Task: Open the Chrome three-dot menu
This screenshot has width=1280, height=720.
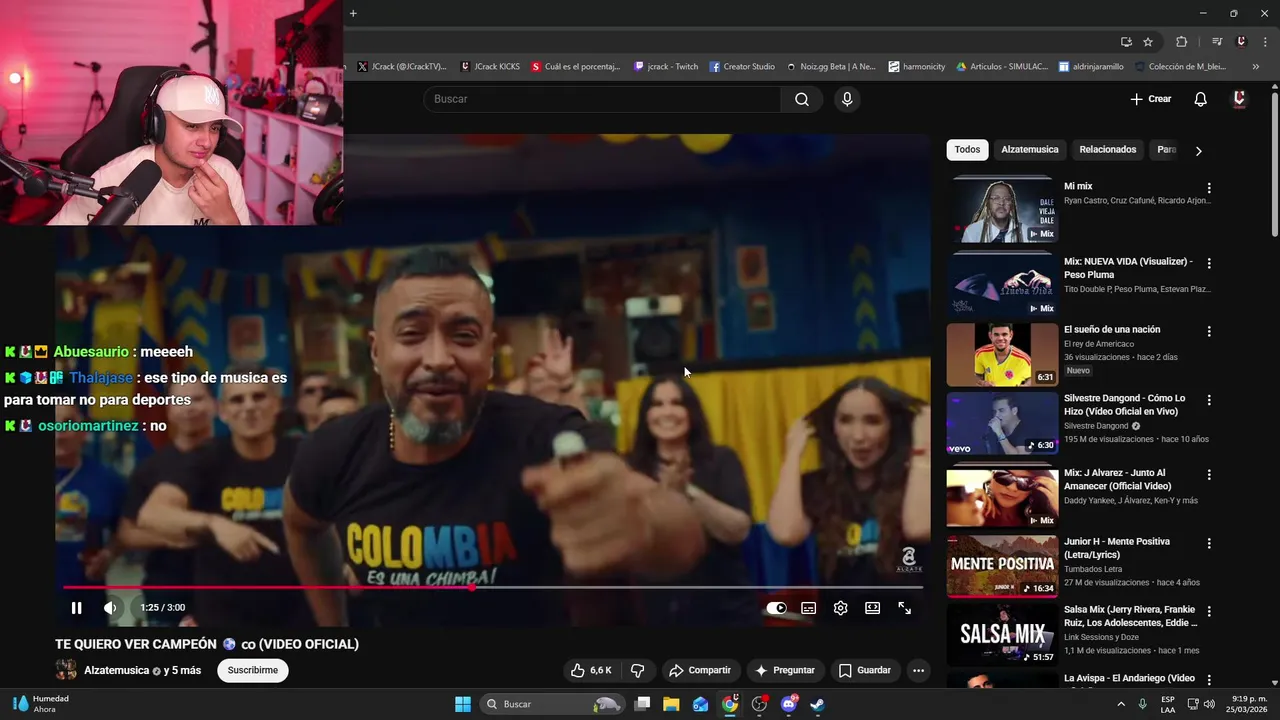Action: 1265,42
